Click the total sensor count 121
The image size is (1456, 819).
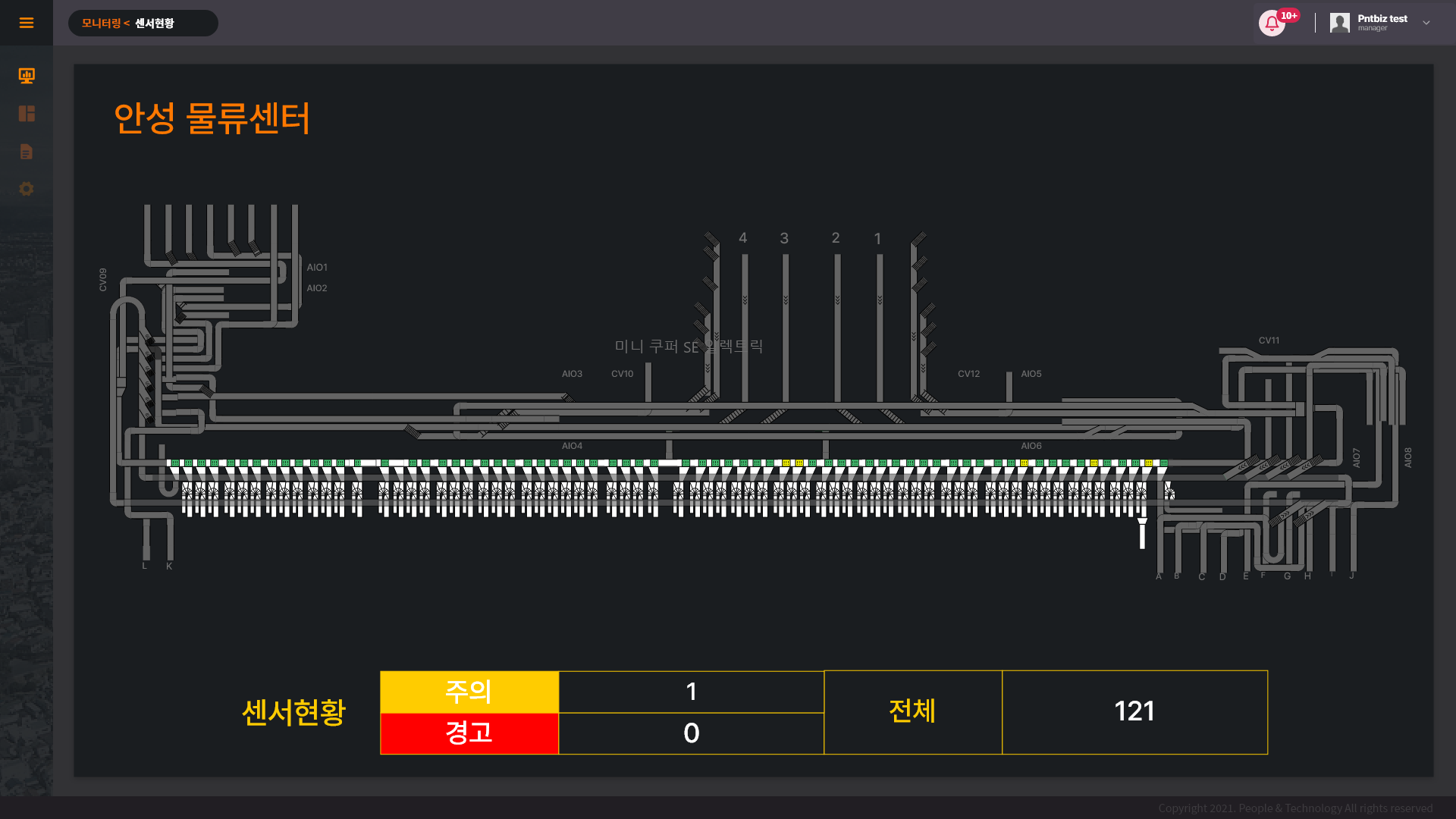(1134, 712)
